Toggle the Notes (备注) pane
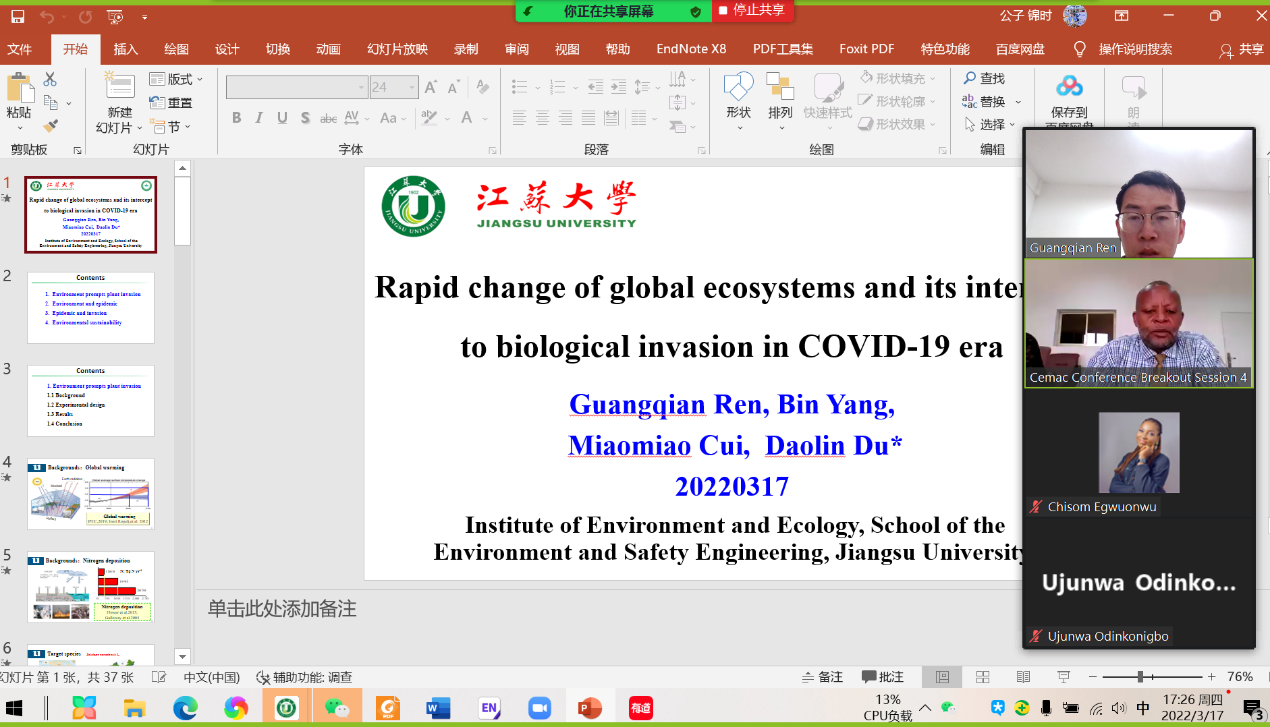Image resolution: width=1270 pixels, height=727 pixels. 821,677
